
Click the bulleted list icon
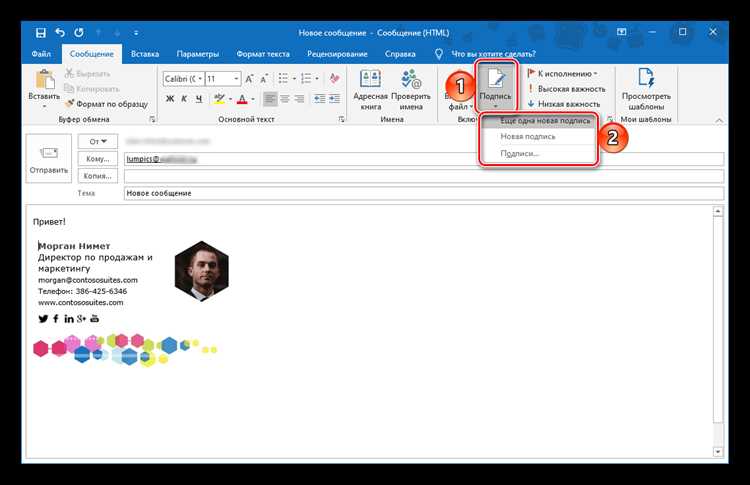[283, 78]
